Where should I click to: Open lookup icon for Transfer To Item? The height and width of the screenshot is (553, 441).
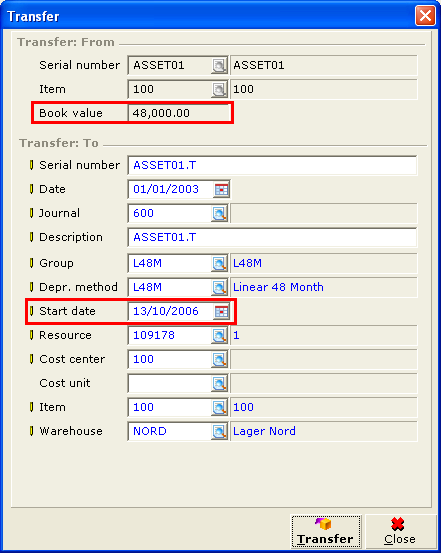[219, 408]
